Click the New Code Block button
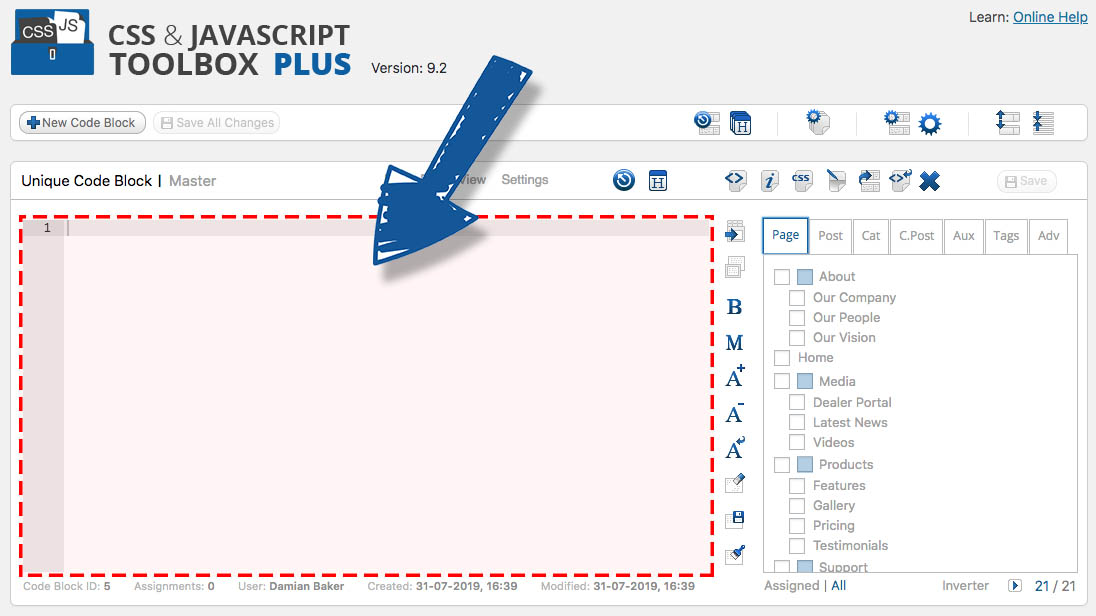The height and width of the screenshot is (616, 1096). 82,123
